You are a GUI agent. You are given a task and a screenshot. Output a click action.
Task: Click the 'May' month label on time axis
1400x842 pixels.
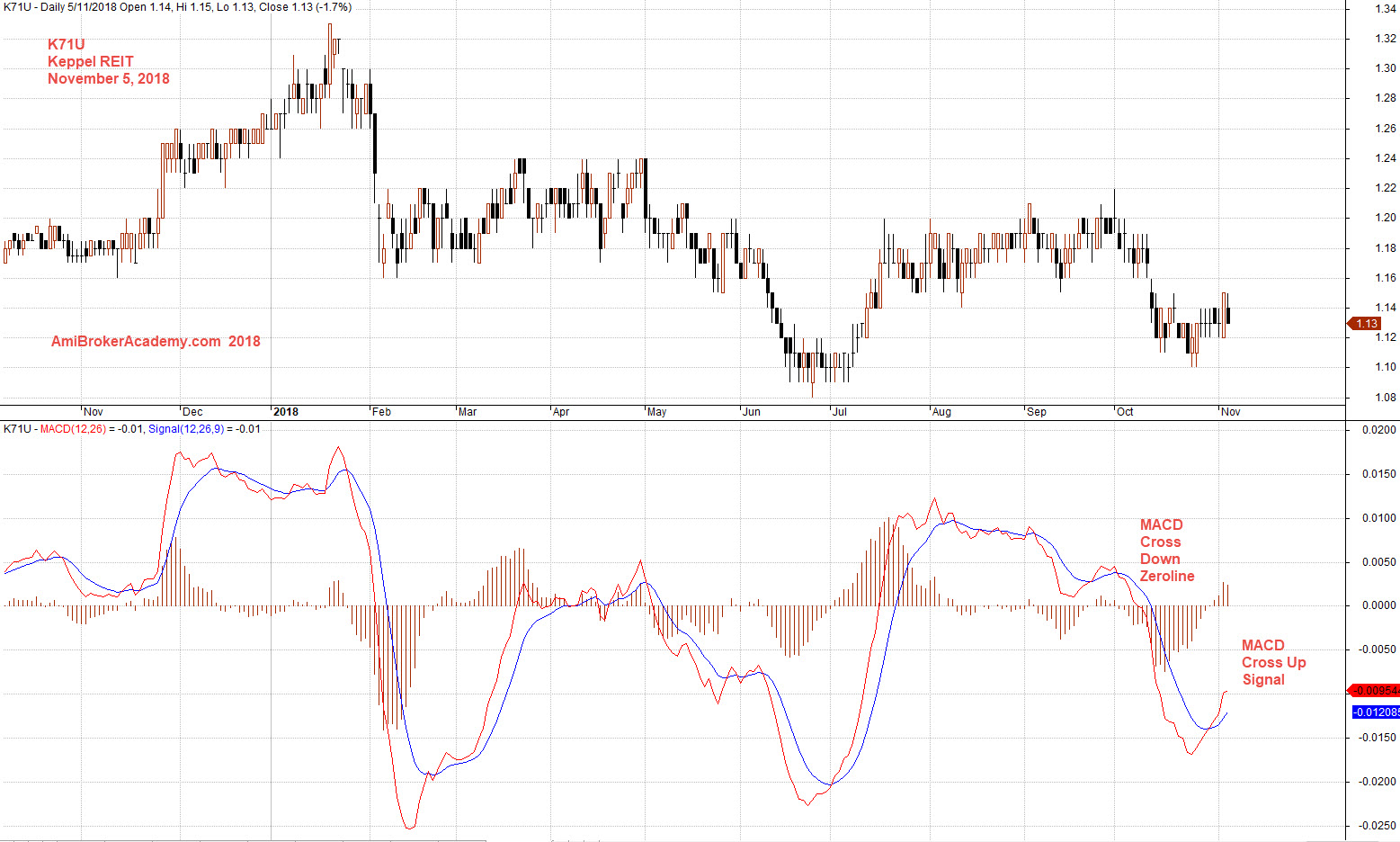point(657,412)
